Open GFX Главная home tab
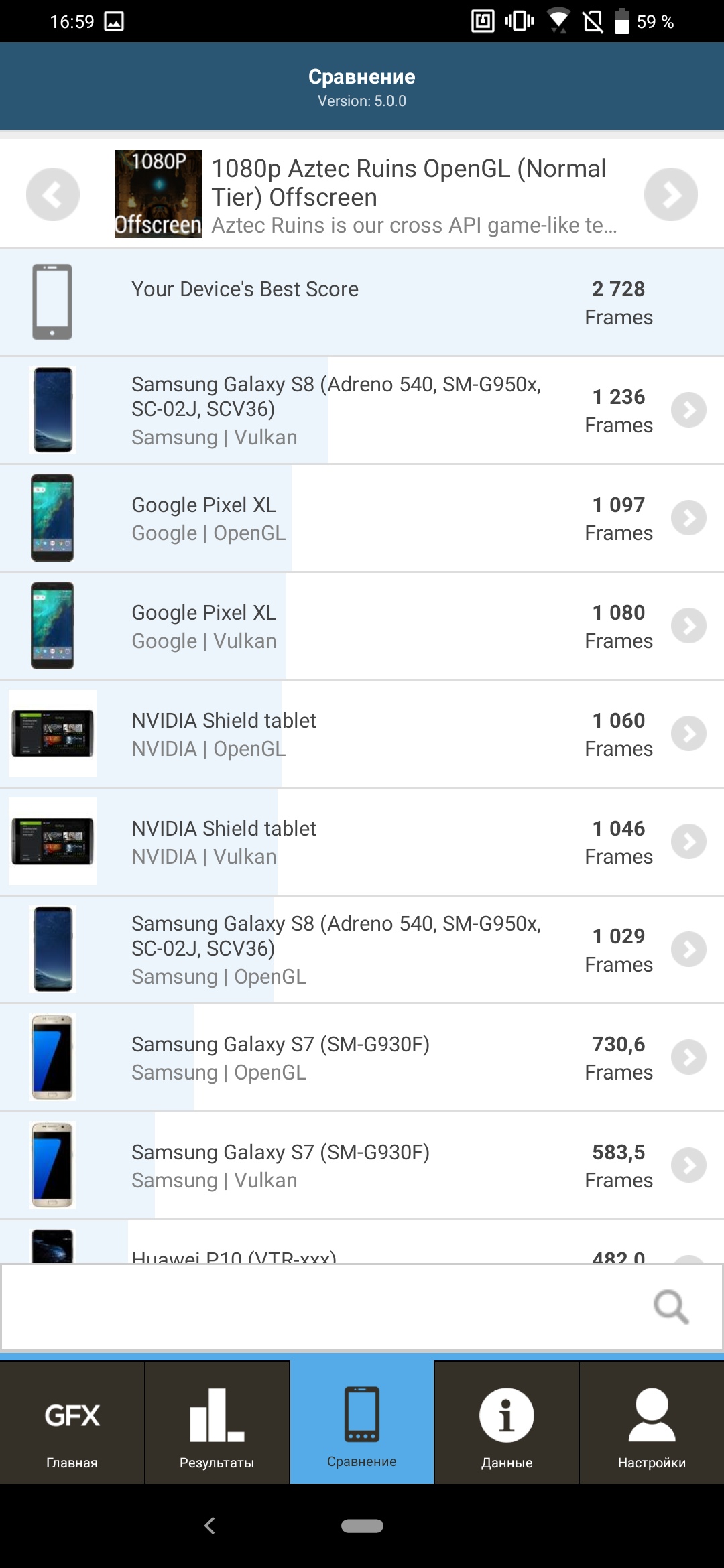 tap(72, 1423)
